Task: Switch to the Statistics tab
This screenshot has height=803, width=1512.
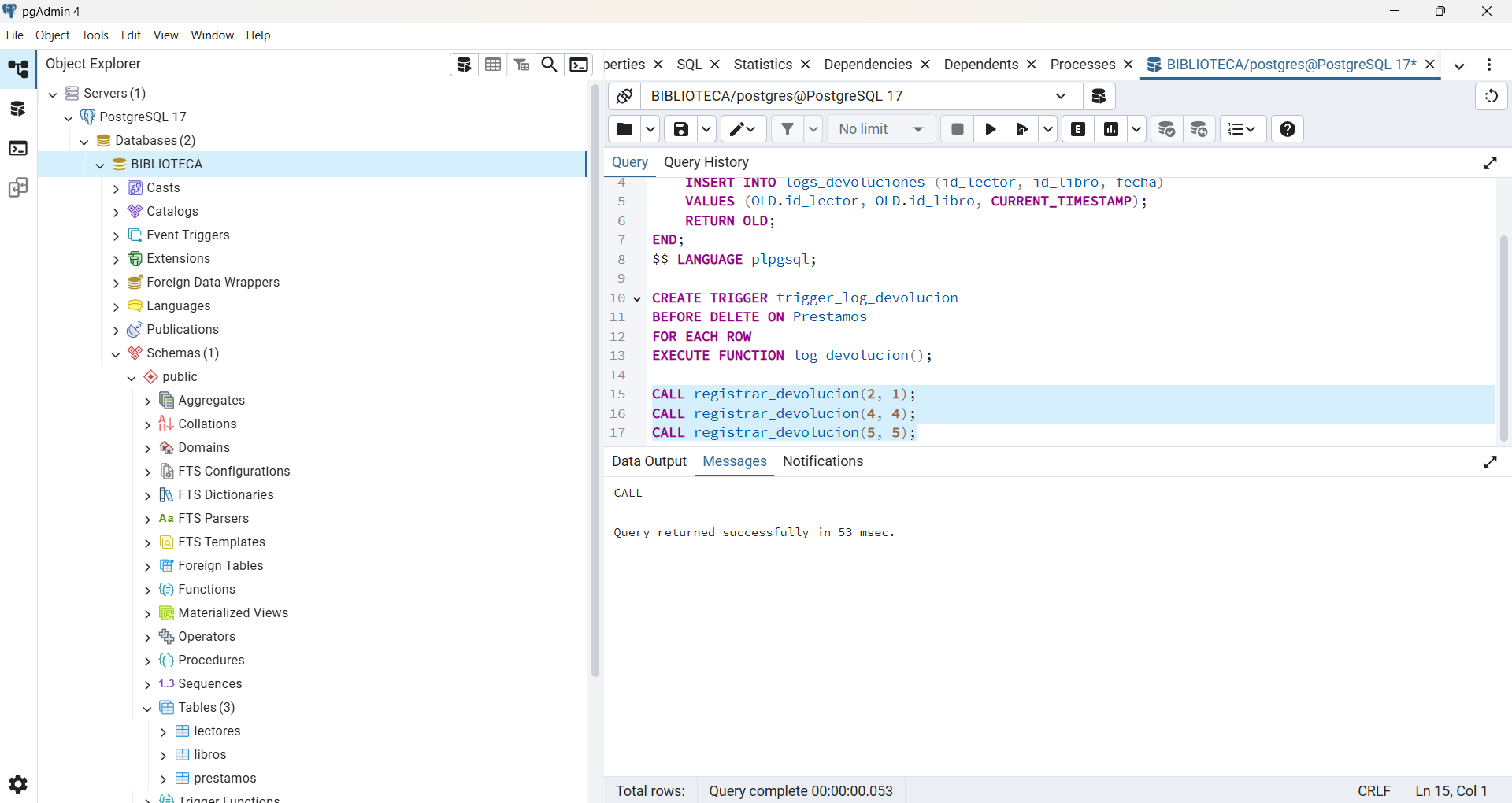Action: click(762, 65)
